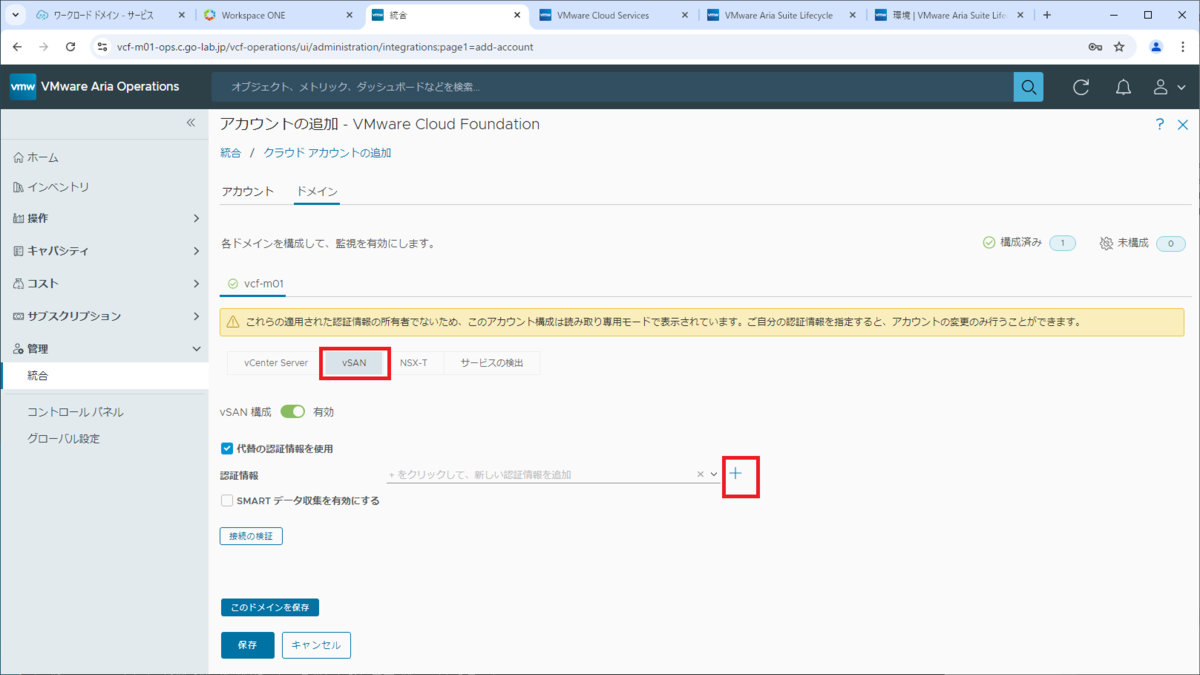Clear the credential field with x
The image size is (1200, 675).
coord(701,474)
